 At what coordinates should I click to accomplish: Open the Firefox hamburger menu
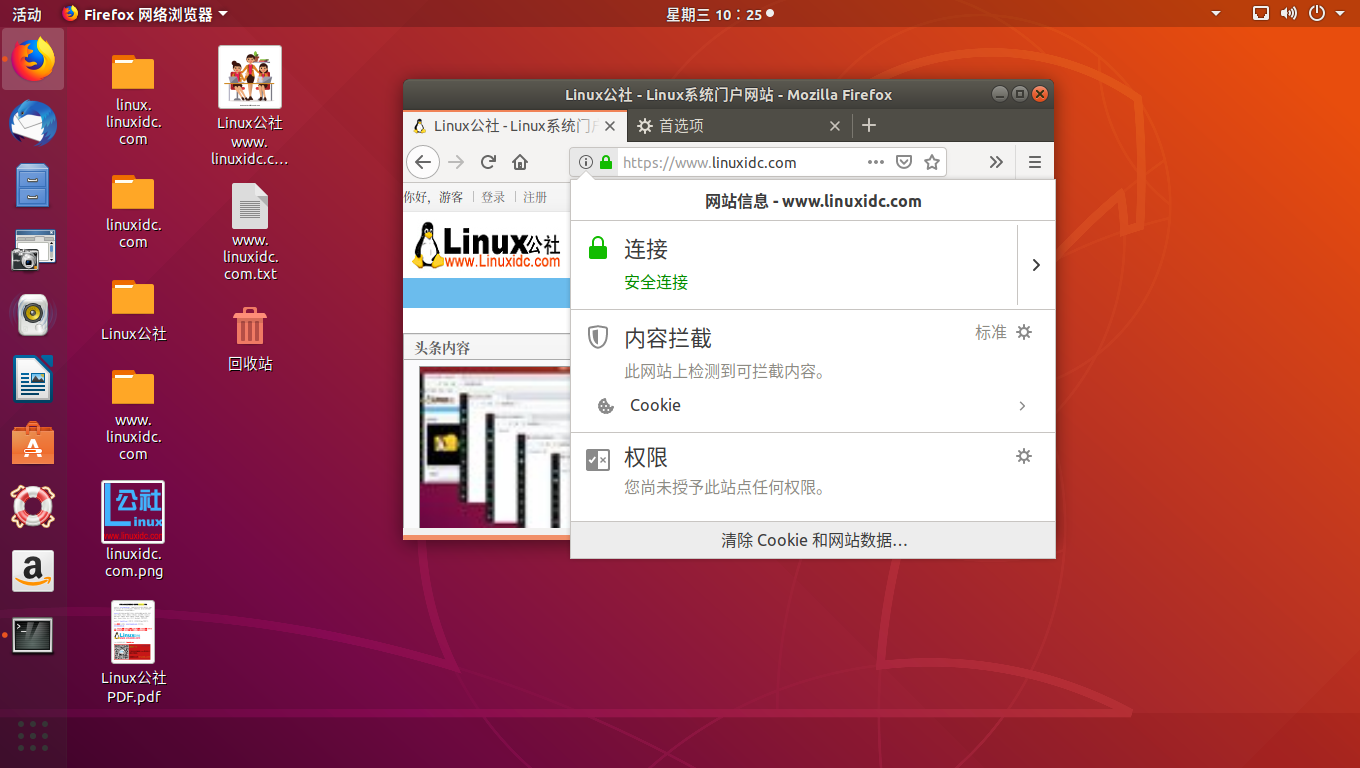pos(1035,162)
